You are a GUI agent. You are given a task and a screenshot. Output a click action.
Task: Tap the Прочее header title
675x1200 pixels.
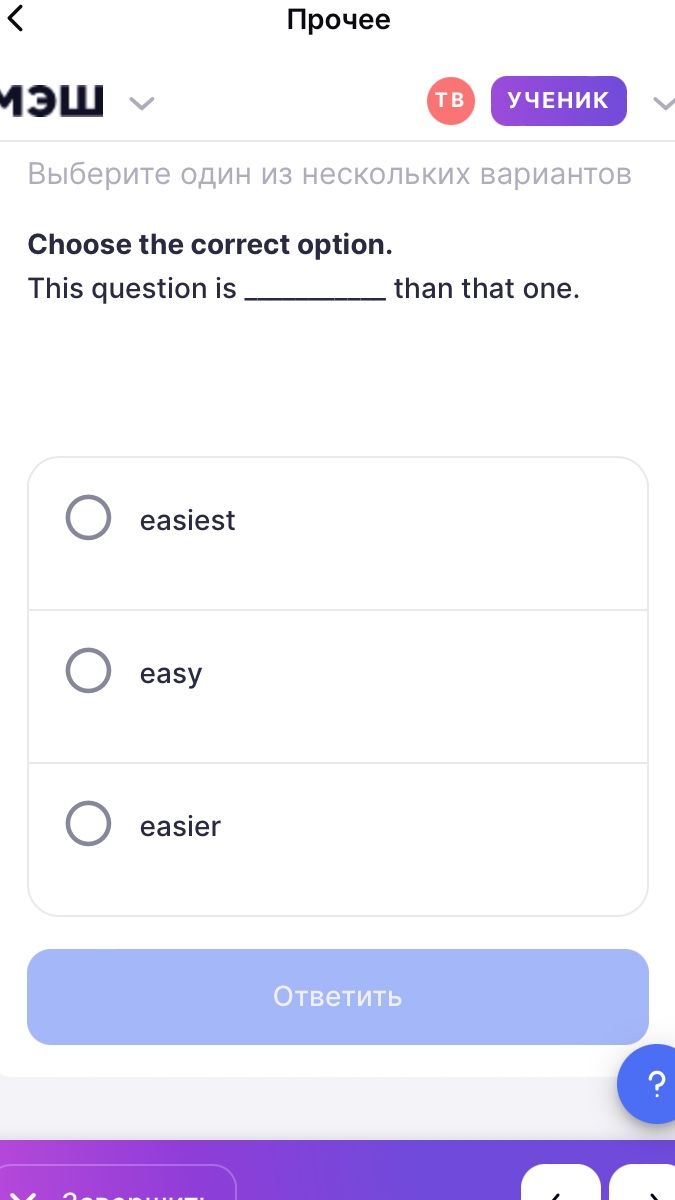(338, 20)
